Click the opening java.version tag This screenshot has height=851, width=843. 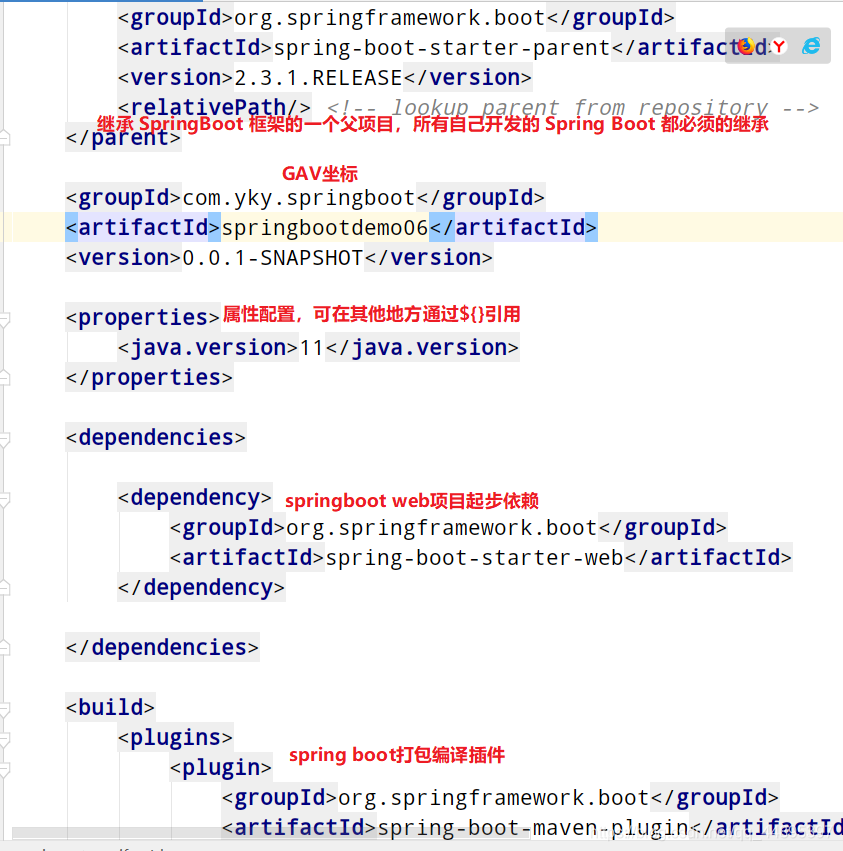coord(208,348)
